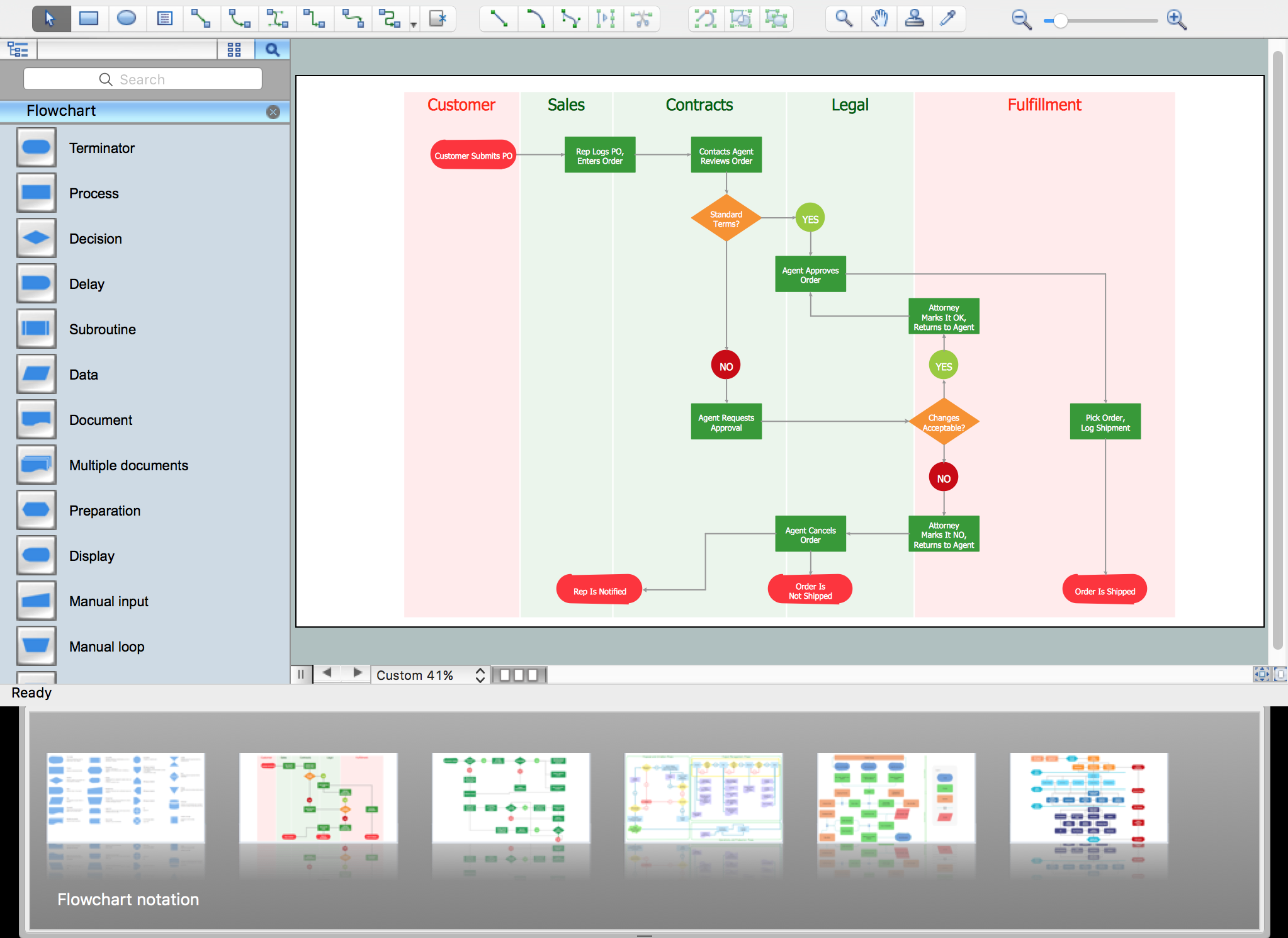
Task: Expand the connector tools dropdown arrow
Action: pos(414,25)
